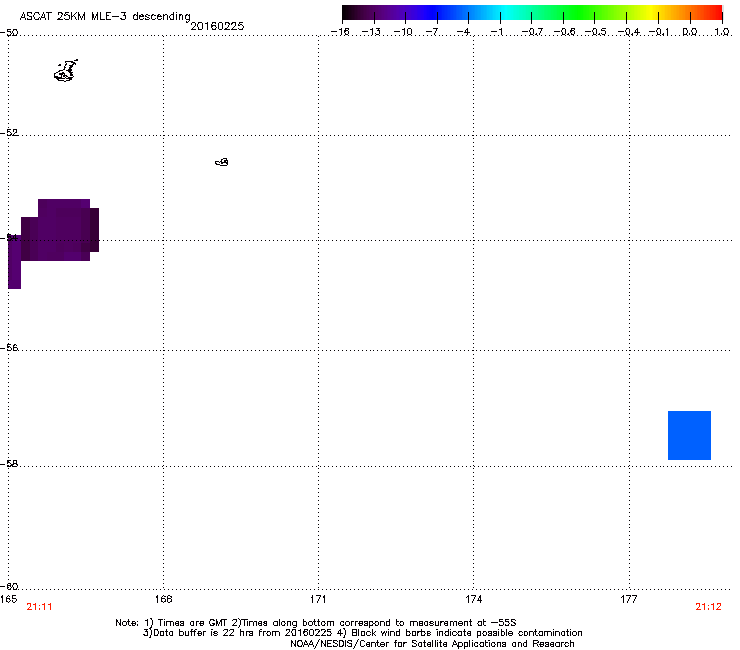Click the date '20160225' under the title
Viewport: 740px width, 650px height.
pyautogui.click(x=217, y=26)
